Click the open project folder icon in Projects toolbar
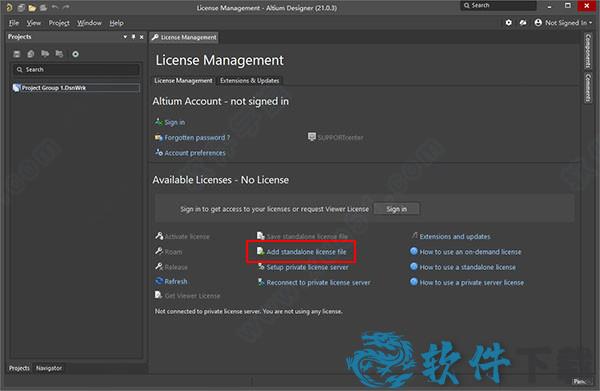Viewport: 600px width, 391px height. pos(45,54)
